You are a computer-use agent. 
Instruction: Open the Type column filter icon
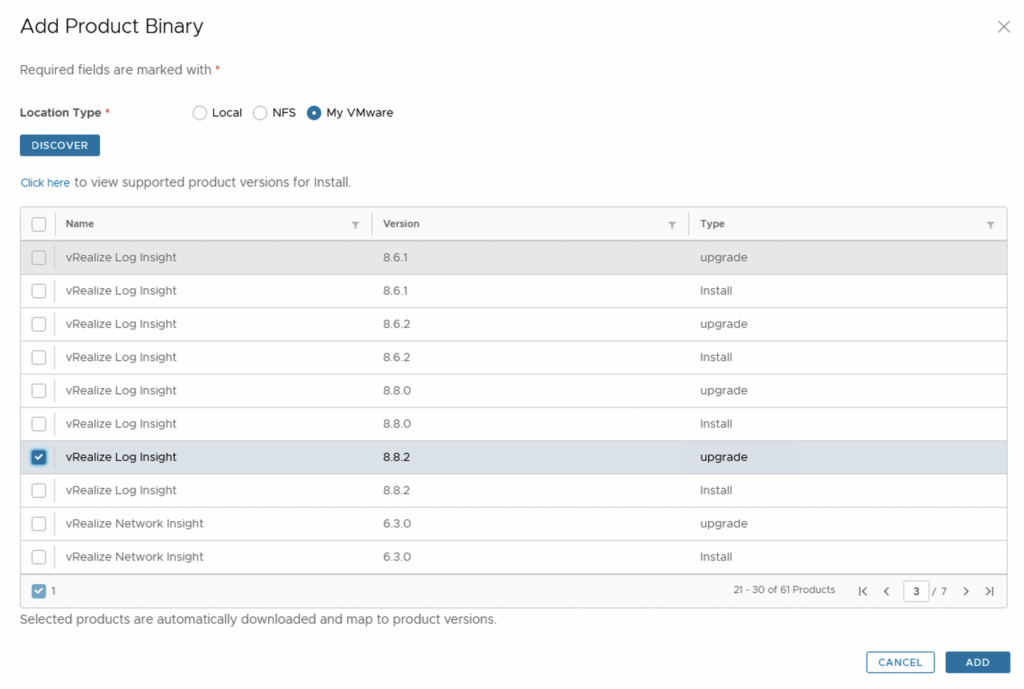[990, 225]
